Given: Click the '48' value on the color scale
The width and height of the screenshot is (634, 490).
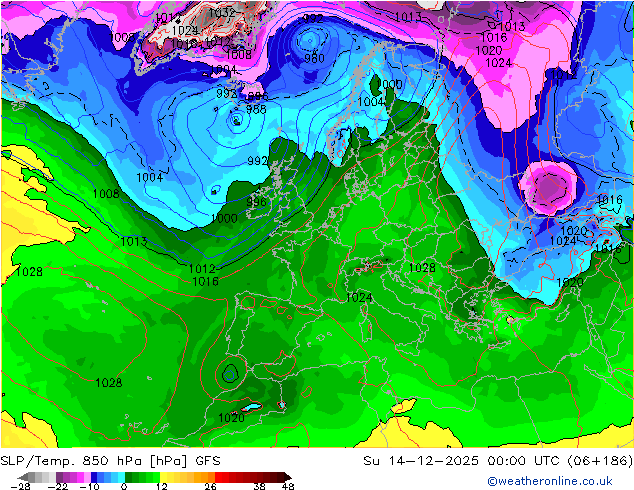Looking at the screenshot, I should [x=288, y=486].
